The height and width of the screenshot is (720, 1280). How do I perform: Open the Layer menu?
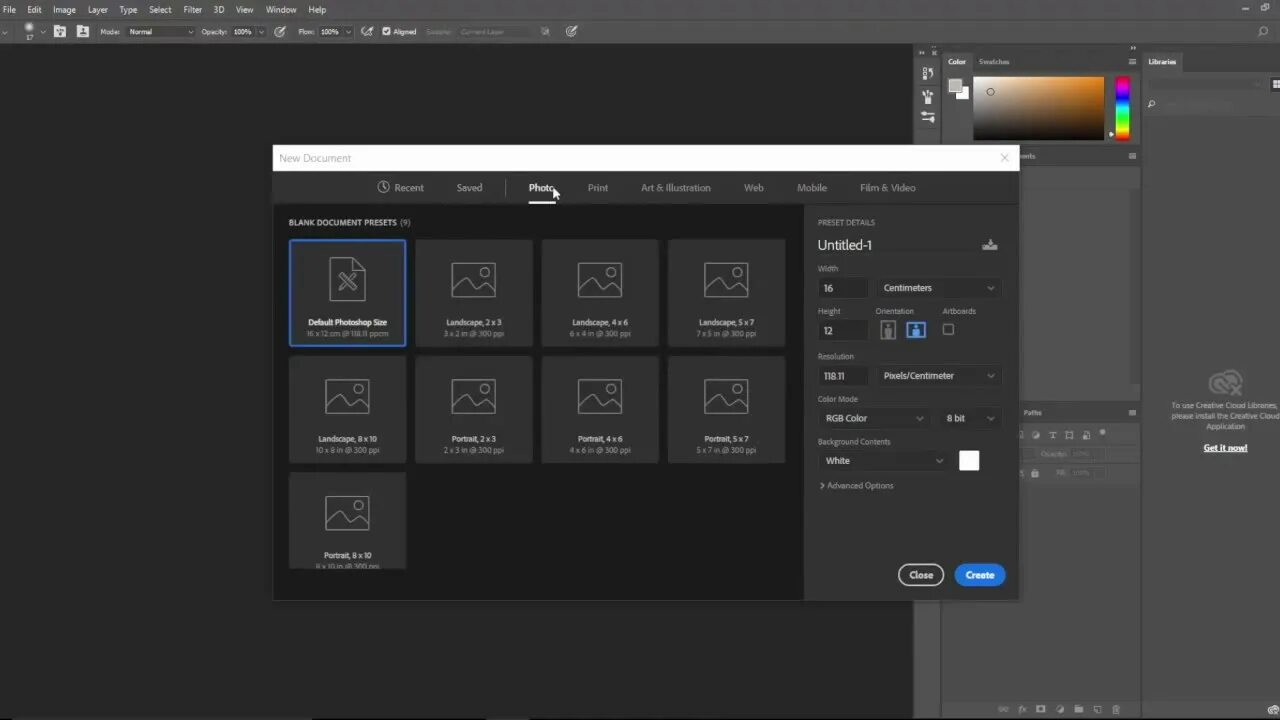click(x=98, y=9)
